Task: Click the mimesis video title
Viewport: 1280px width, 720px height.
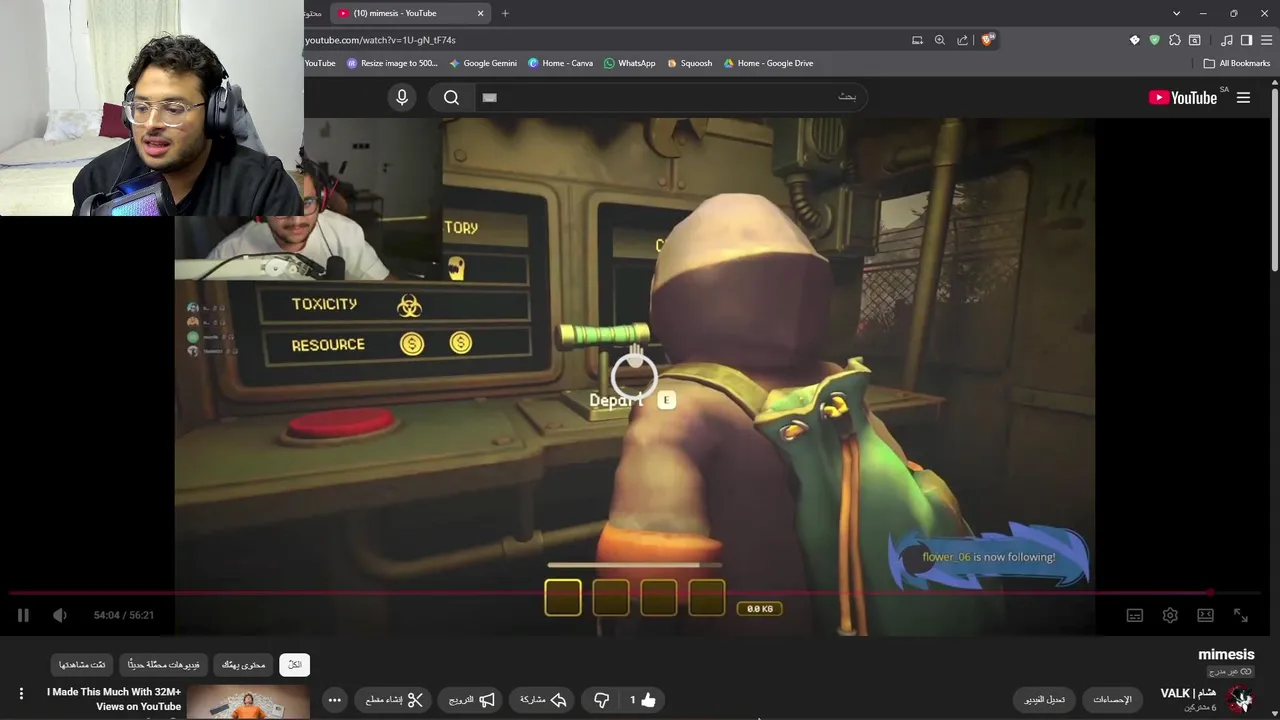Action: click(1226, 654)
